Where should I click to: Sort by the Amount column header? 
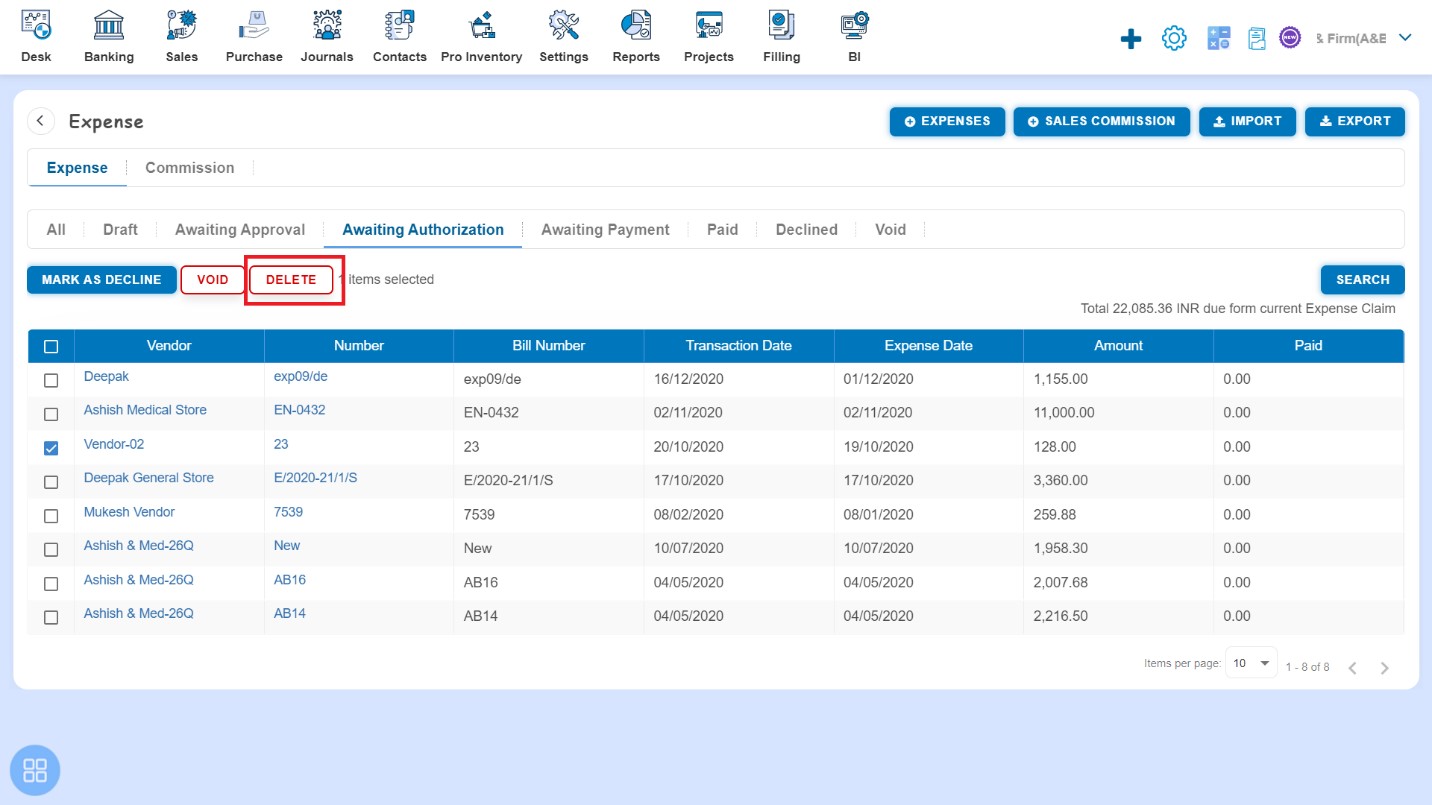point(1118,346)
